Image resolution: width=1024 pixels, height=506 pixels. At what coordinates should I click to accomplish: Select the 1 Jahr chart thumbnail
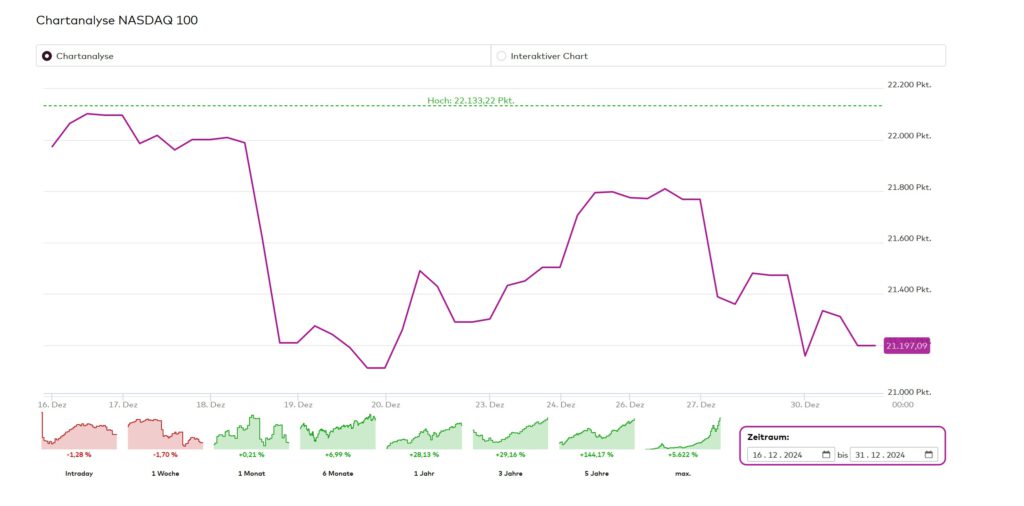coord(424,435)
